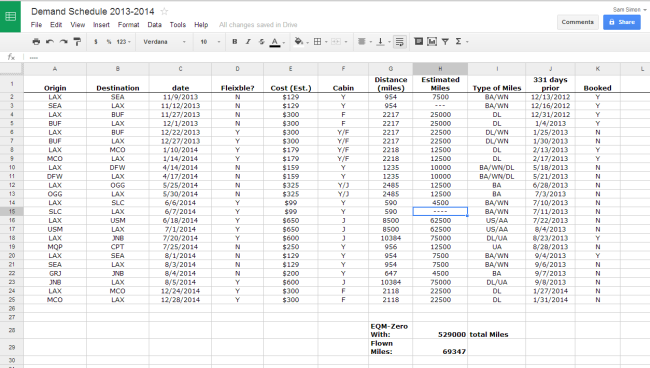Click the 'total Miles' cell
The height and width of the screenshot is (368, 650).
497,330
